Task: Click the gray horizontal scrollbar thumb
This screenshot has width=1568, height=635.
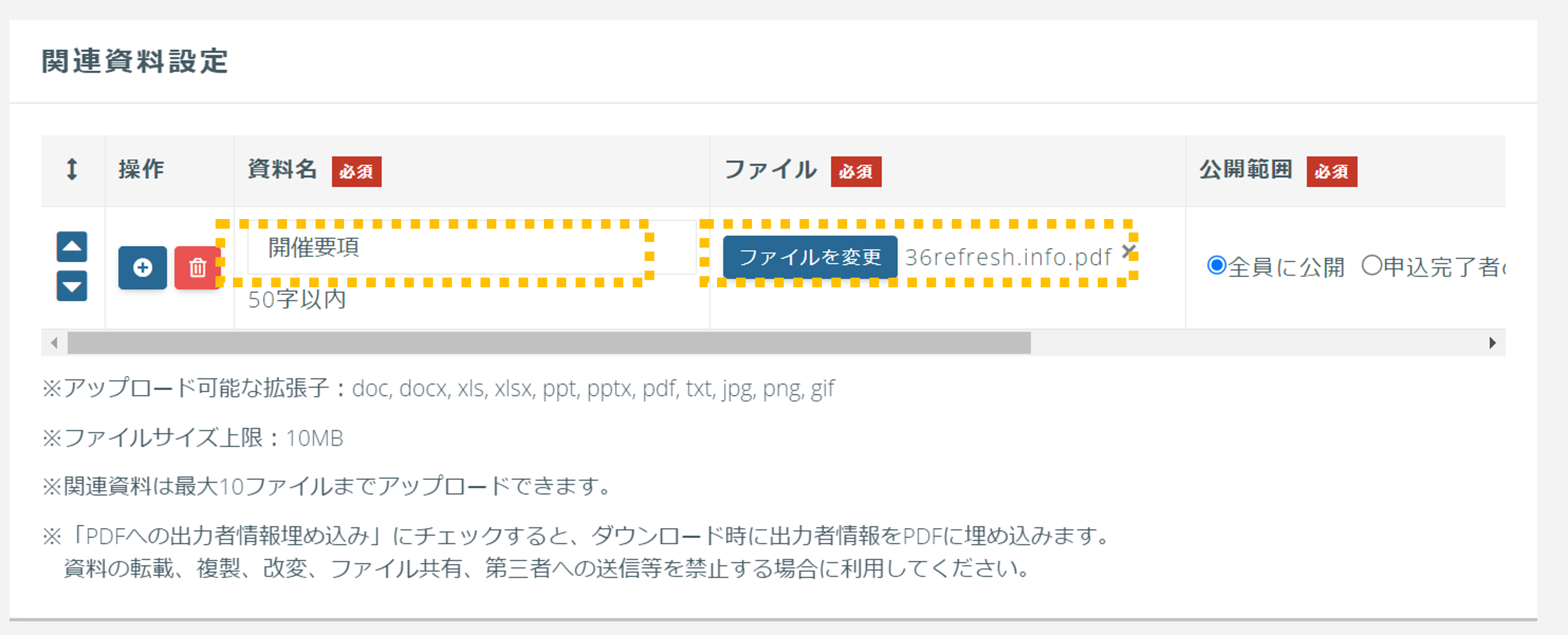Action: (x=549, y=343)
